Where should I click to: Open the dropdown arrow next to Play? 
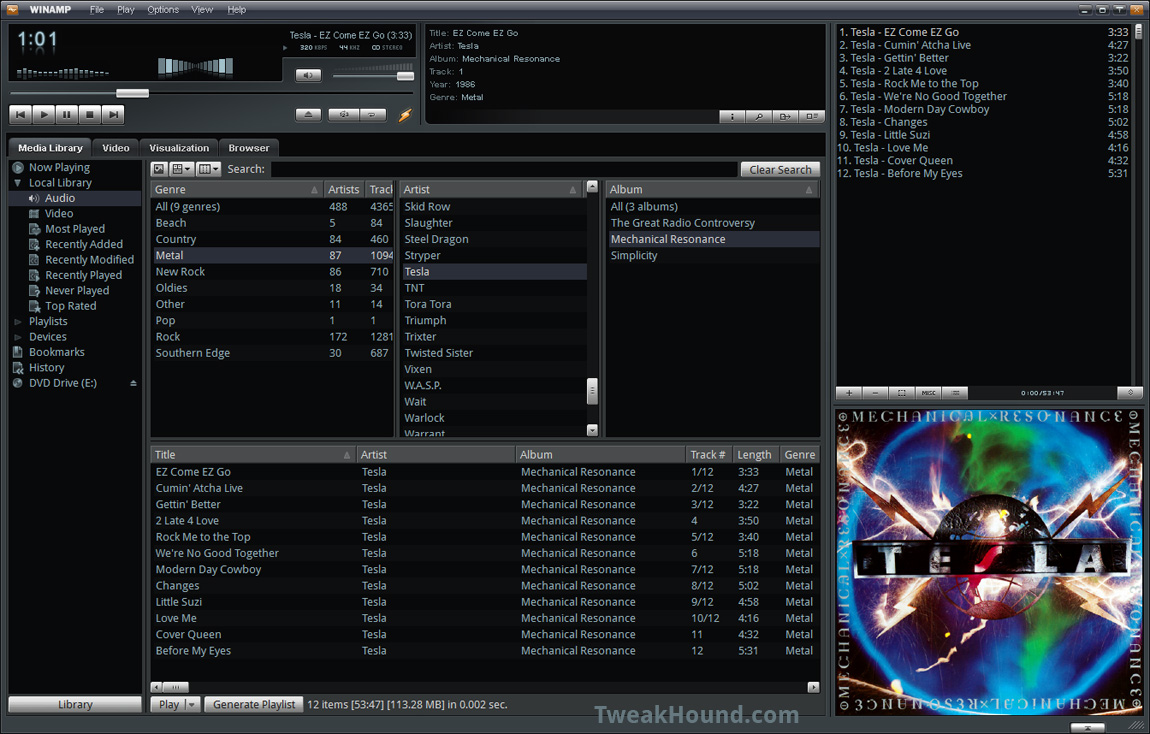(191, 705)
